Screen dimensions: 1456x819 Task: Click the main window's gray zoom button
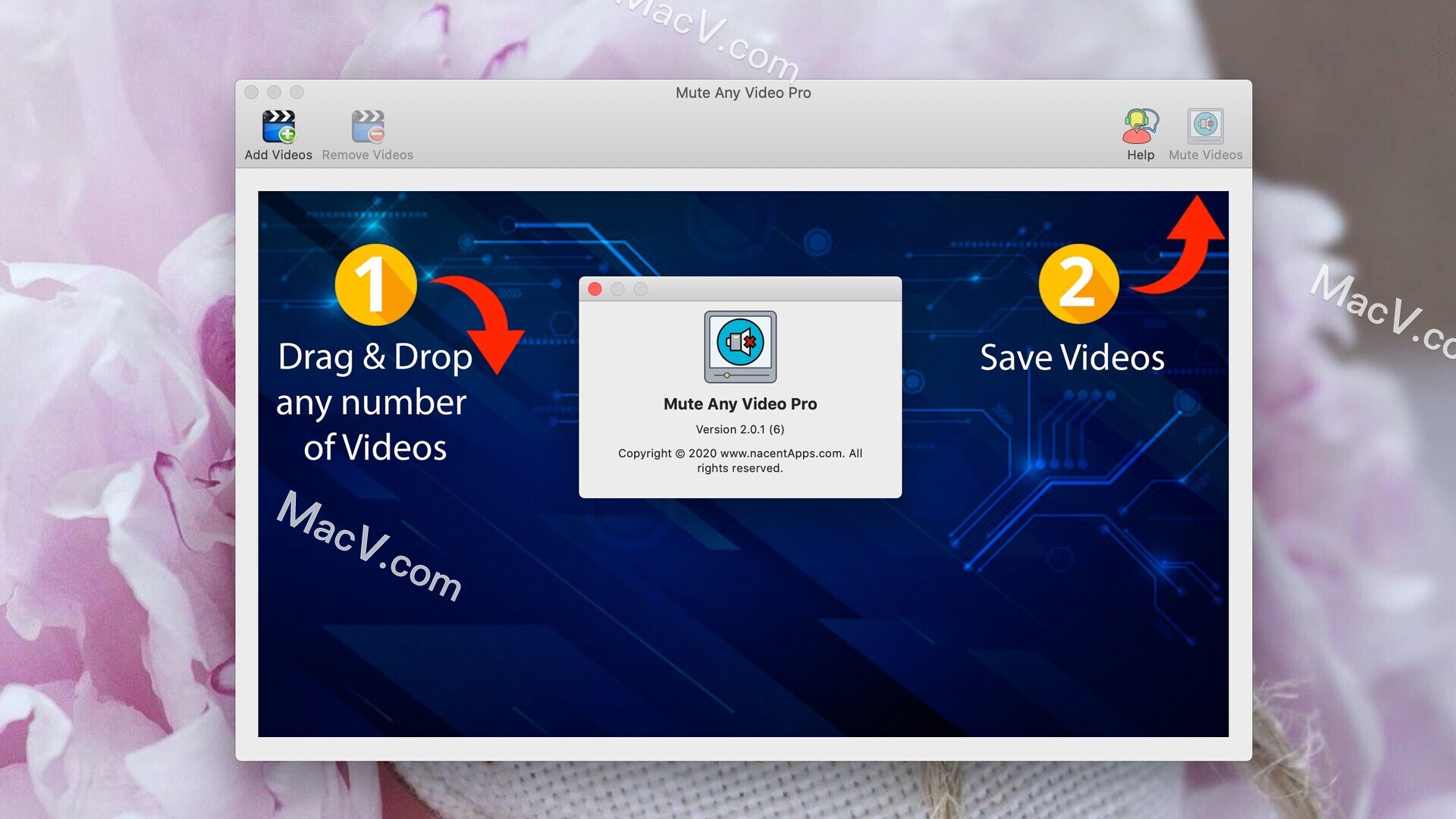(x=297, y=92)
